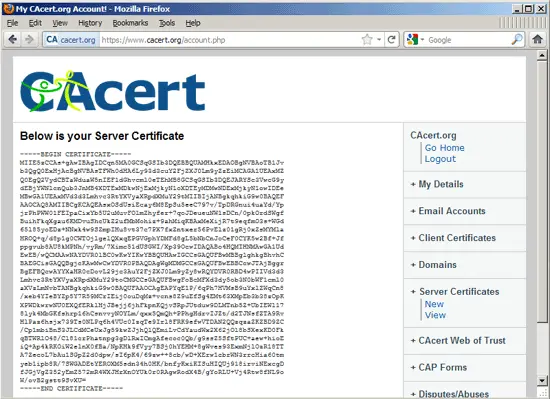Expand the My Details section
This screenshot has height=399, width=550.
tap(437, 184)
